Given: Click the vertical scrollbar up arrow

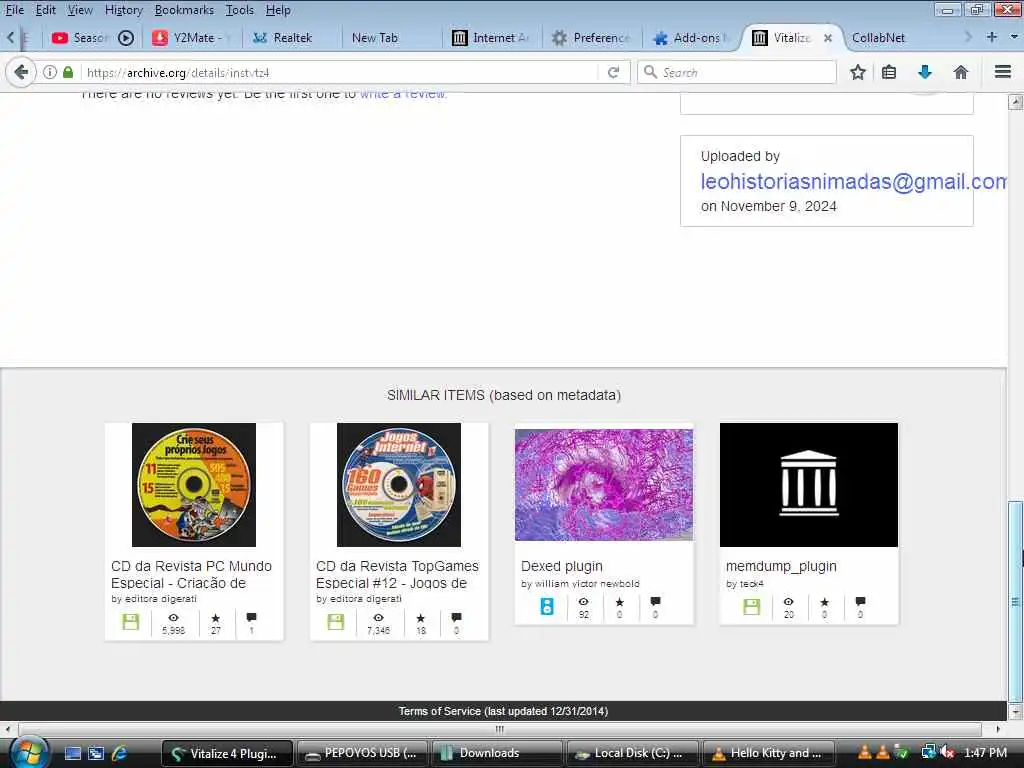Looking at the screenshot, I should pyautogui.click(x=1015, y=102).
